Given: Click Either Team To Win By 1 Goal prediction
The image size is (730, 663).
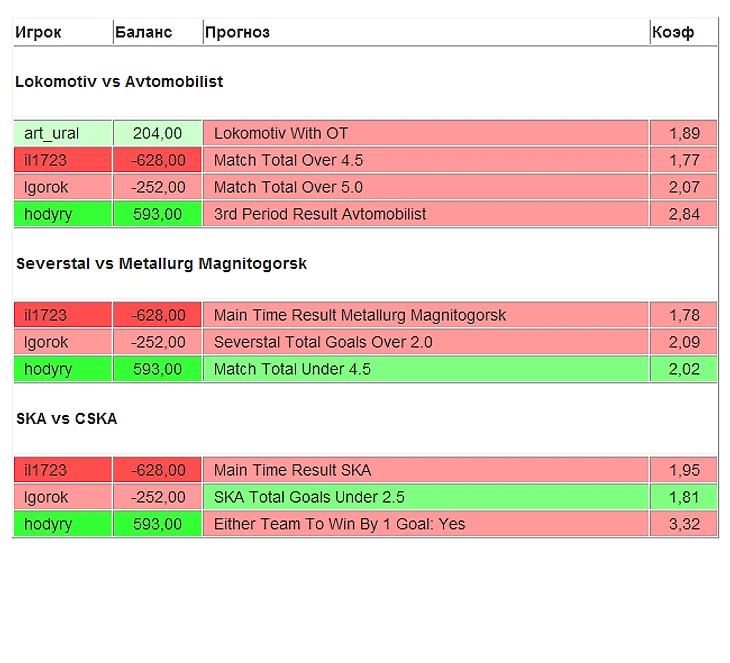Looking at the screenshot, I should coord(339,524).
